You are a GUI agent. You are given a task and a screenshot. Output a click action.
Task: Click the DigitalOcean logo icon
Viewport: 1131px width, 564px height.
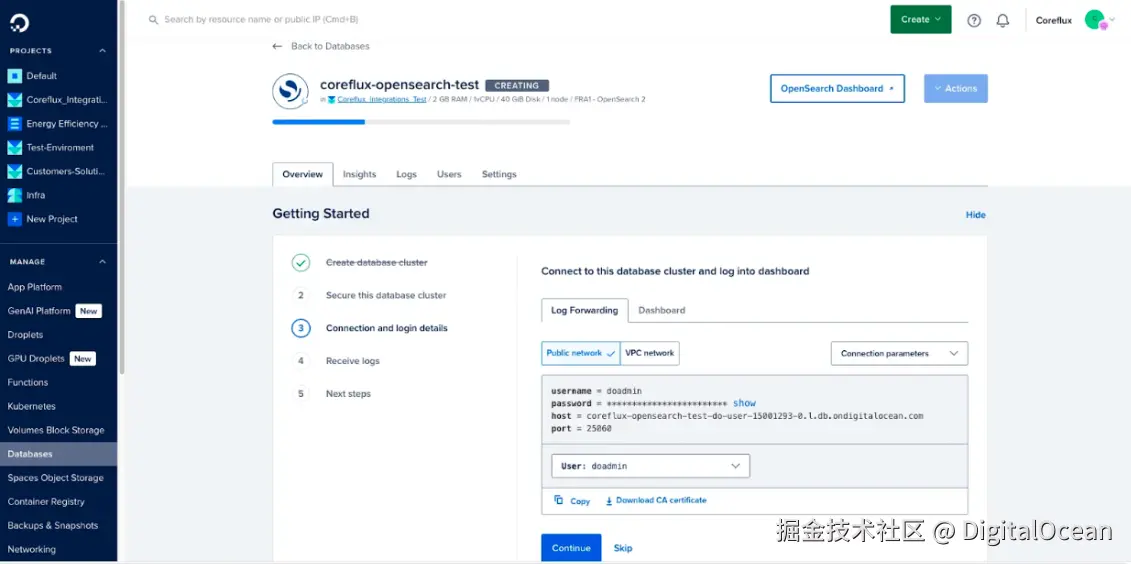point(19,22)
